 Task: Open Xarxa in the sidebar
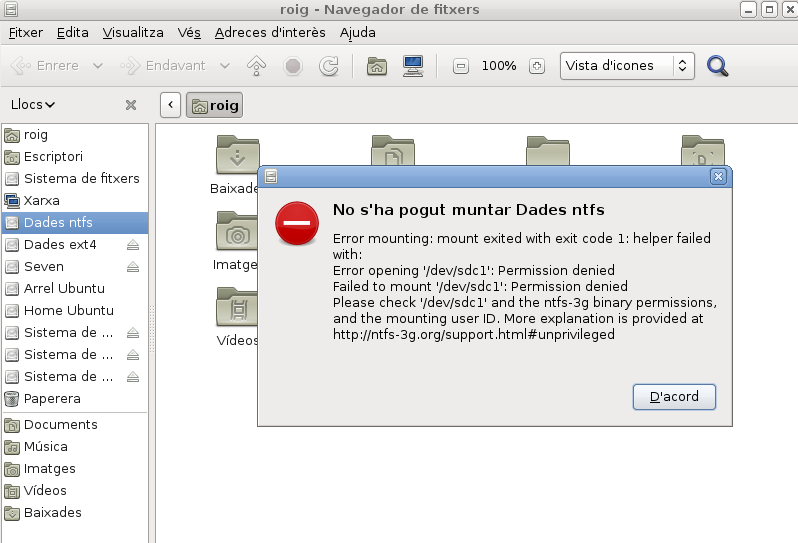pyautogui.click(x=75, y=201)
